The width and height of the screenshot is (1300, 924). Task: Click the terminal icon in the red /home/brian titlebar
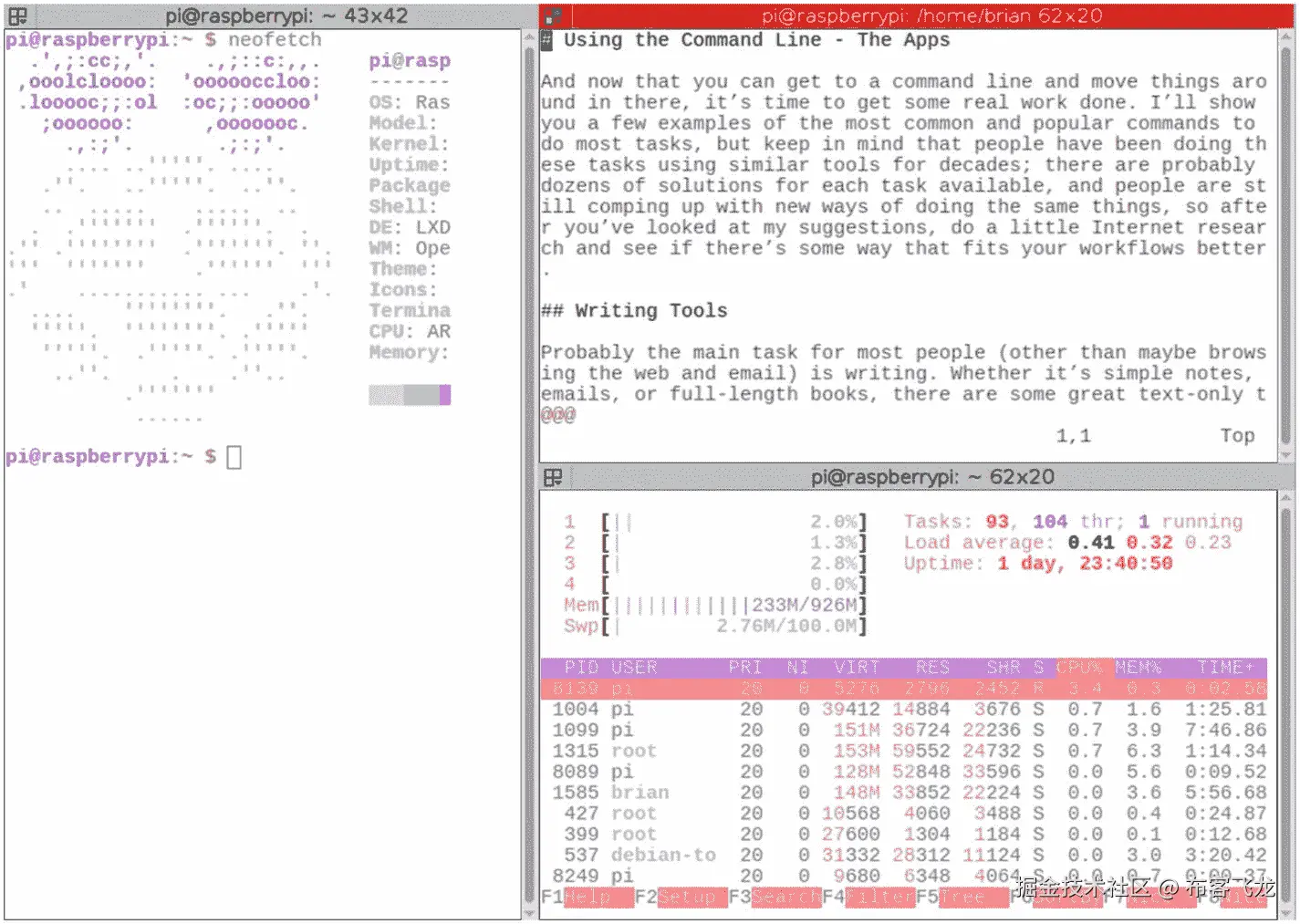click(553, 16)
